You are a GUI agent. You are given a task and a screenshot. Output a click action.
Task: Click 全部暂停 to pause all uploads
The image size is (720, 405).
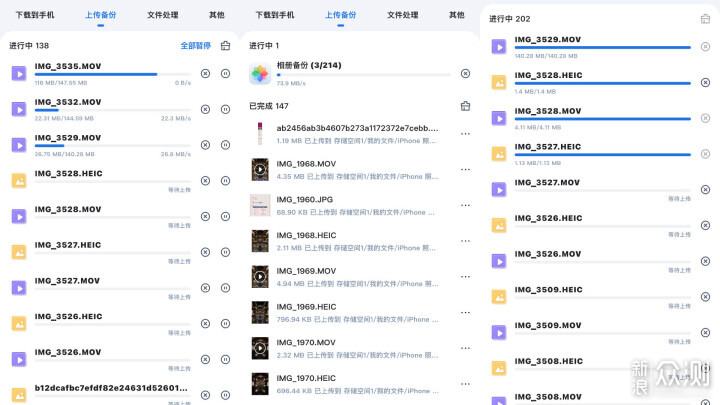(196, 45)
